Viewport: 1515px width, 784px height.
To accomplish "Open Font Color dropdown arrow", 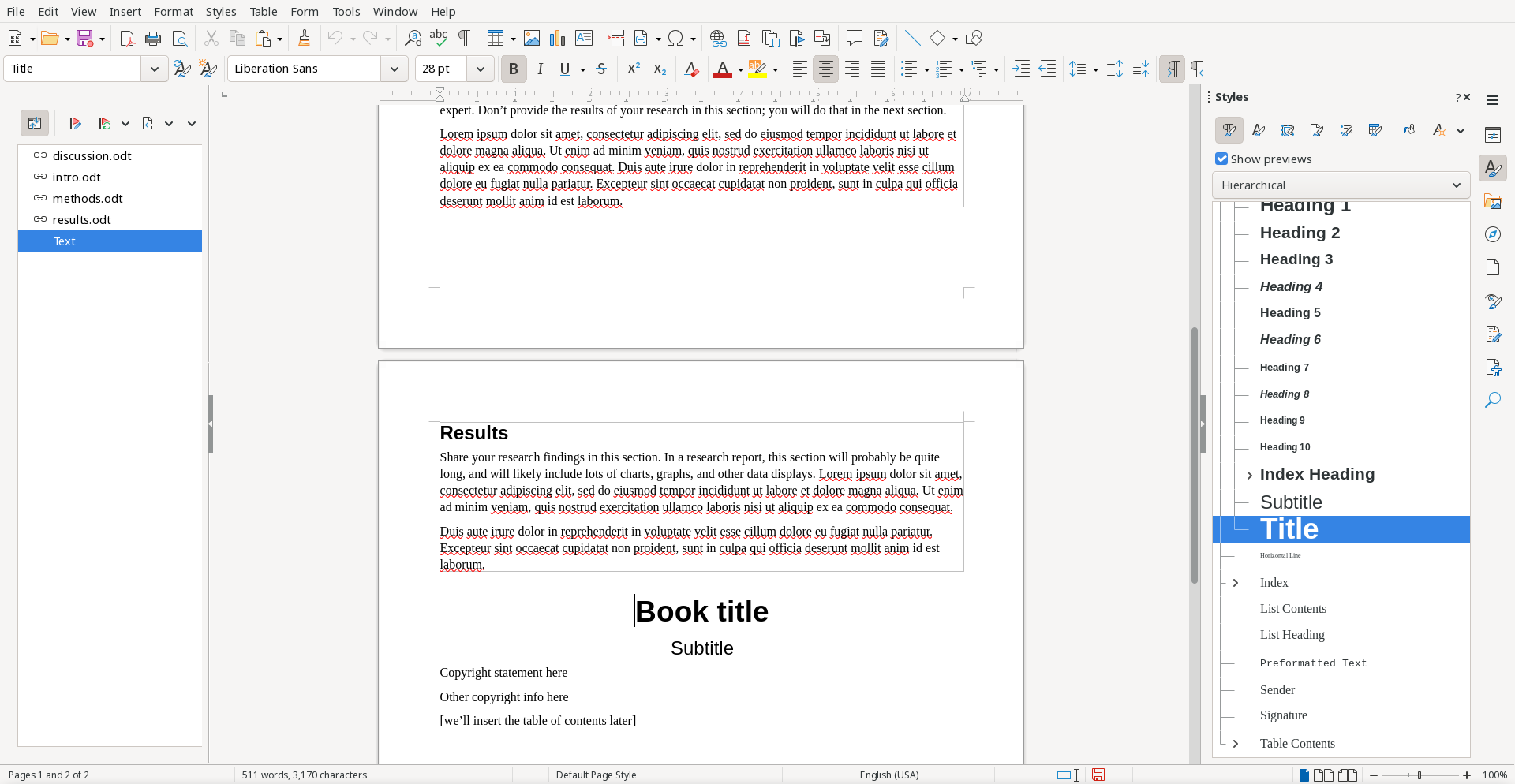I will click(740, 69).
